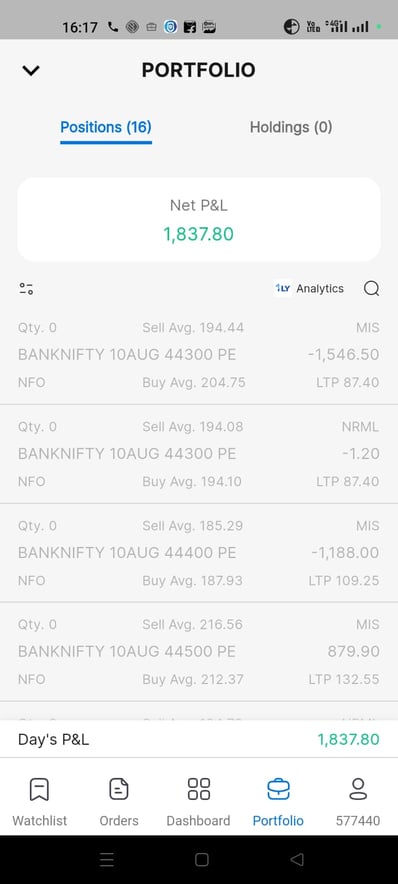The height and width of the screenshot is (884, 398).
Task: Open BANKNIFTY 44300 PE NRML position
Action: point(199,454)
